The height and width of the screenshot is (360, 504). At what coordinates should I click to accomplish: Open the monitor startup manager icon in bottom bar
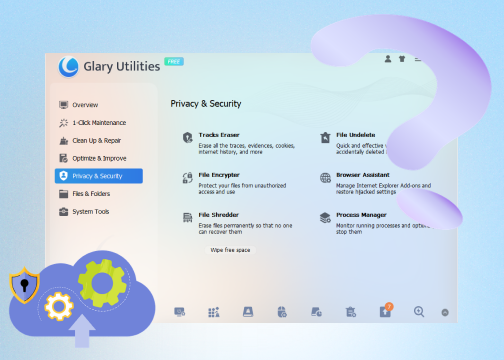click(x=180, y=312)
